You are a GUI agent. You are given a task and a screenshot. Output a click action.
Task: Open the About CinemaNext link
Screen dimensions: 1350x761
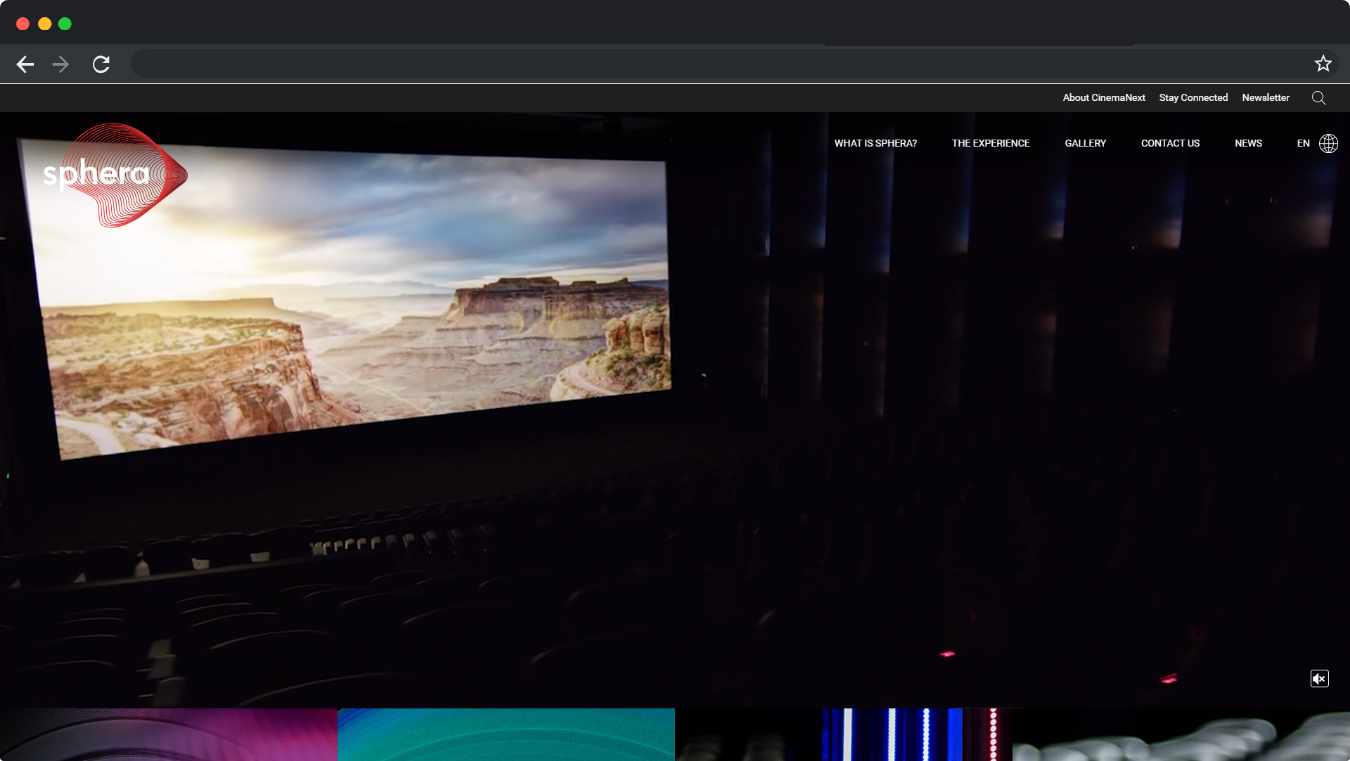1104,98
